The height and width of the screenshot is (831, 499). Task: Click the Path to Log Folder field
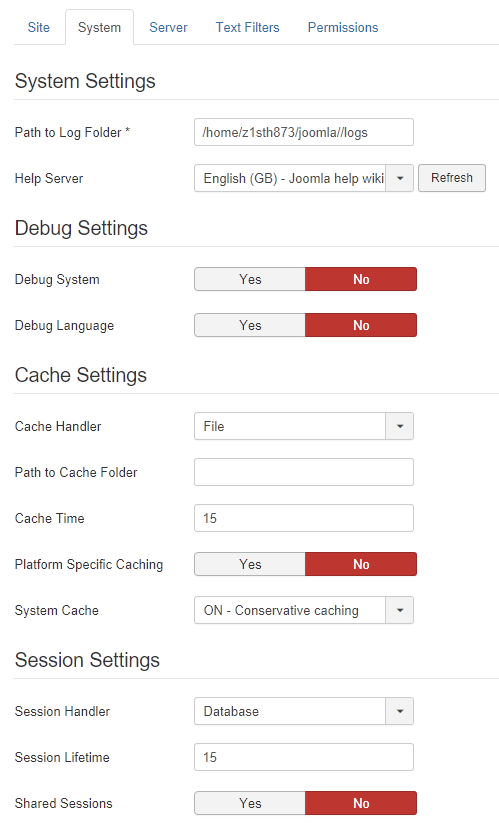point(304,132)
